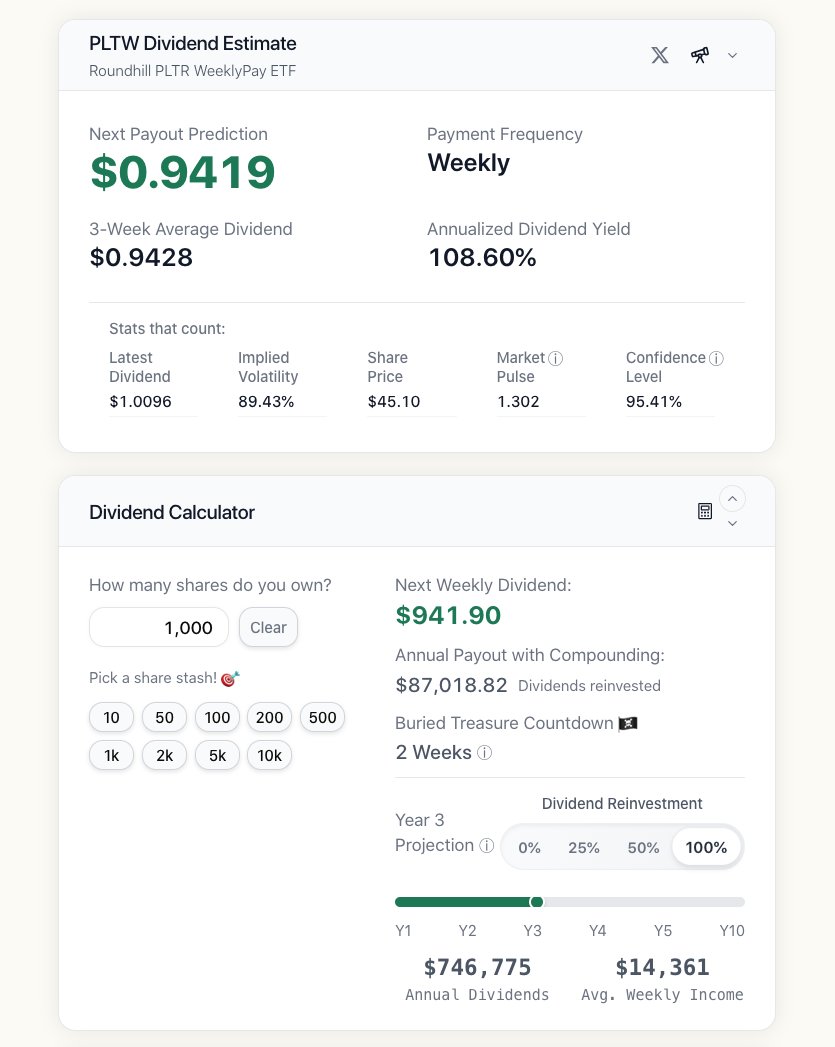The image size is (835, 1047).
Task: Click the $0.9428 3-week average dividend
Action: point(141,258)
